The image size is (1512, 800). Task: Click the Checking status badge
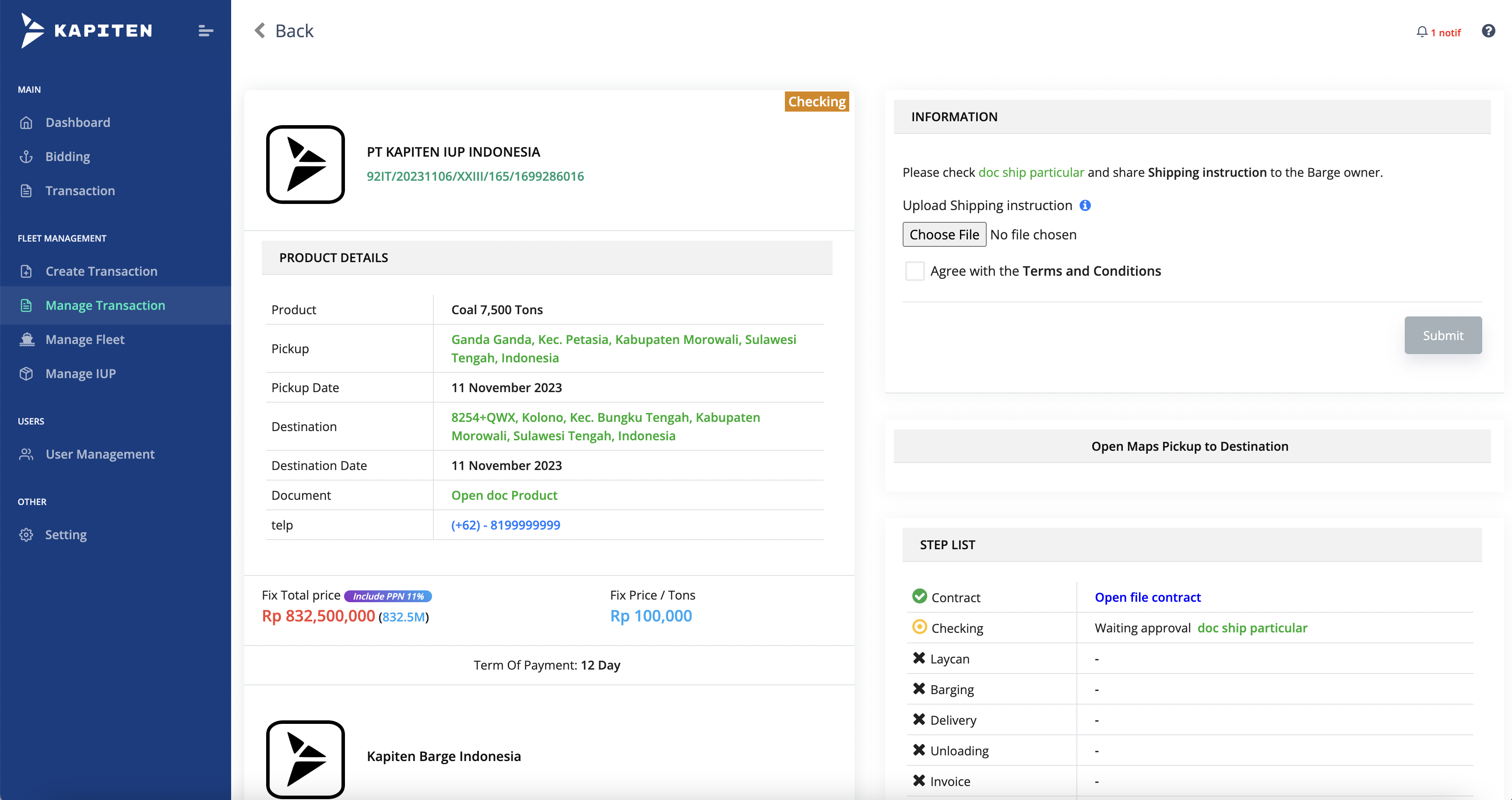[816, 102]
